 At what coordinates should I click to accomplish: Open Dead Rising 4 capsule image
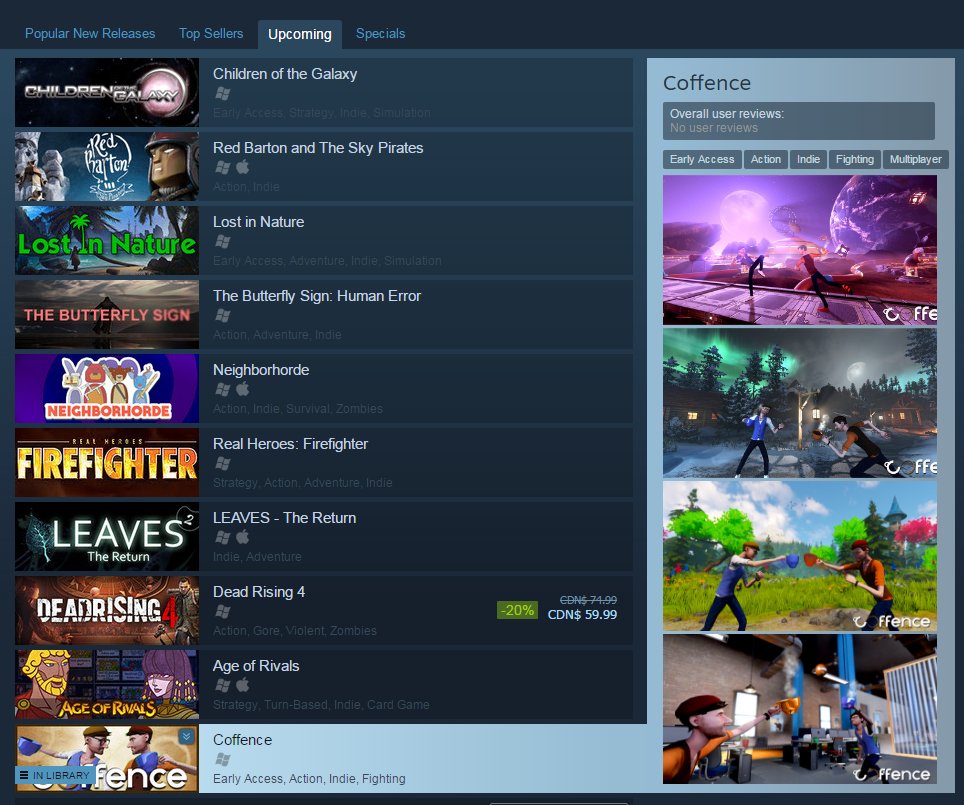(x=107, y=611)
